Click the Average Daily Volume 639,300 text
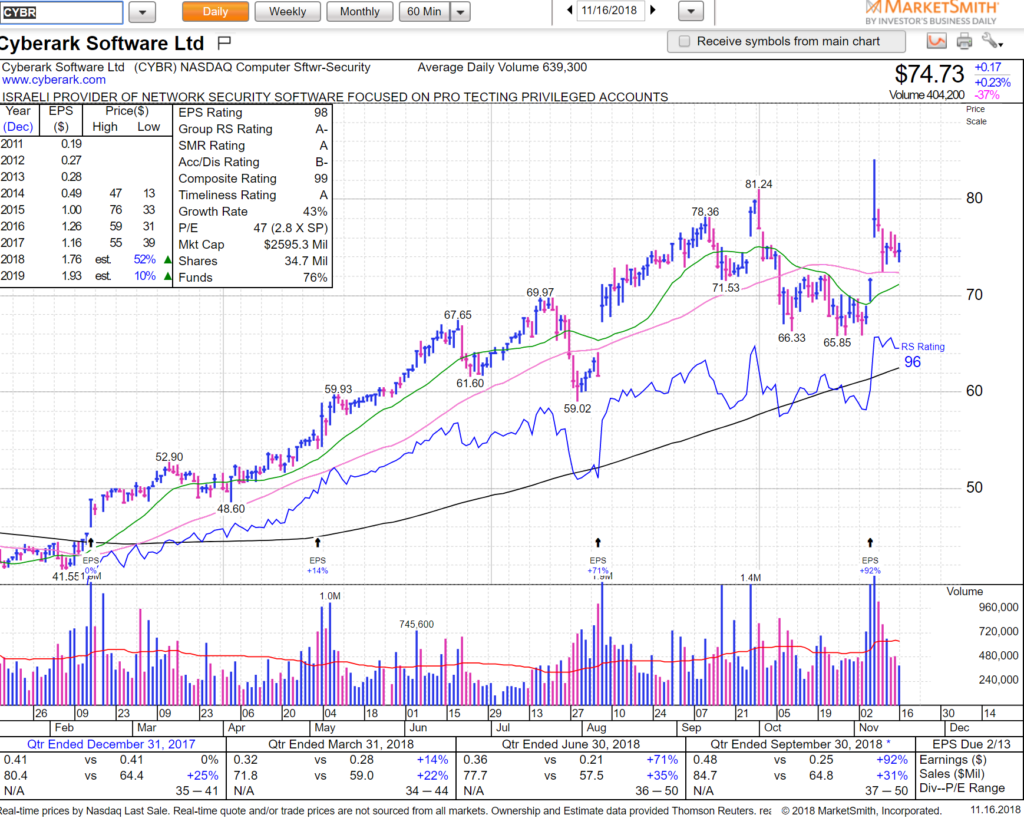Screen dimensions: 1024x828 tap(502, 67)
